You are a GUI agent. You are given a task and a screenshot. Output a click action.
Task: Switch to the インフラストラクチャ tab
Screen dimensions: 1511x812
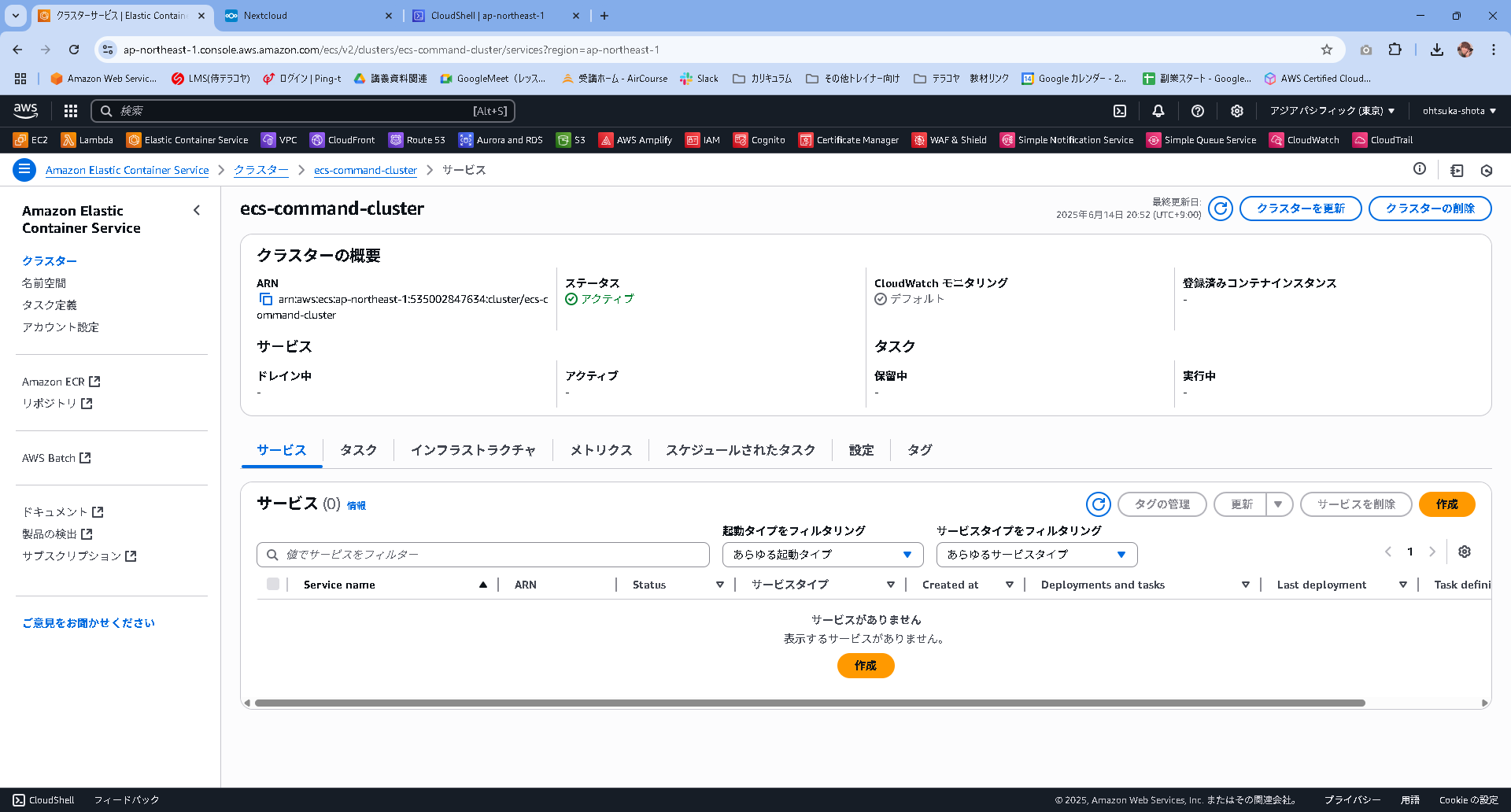[473, 450]
